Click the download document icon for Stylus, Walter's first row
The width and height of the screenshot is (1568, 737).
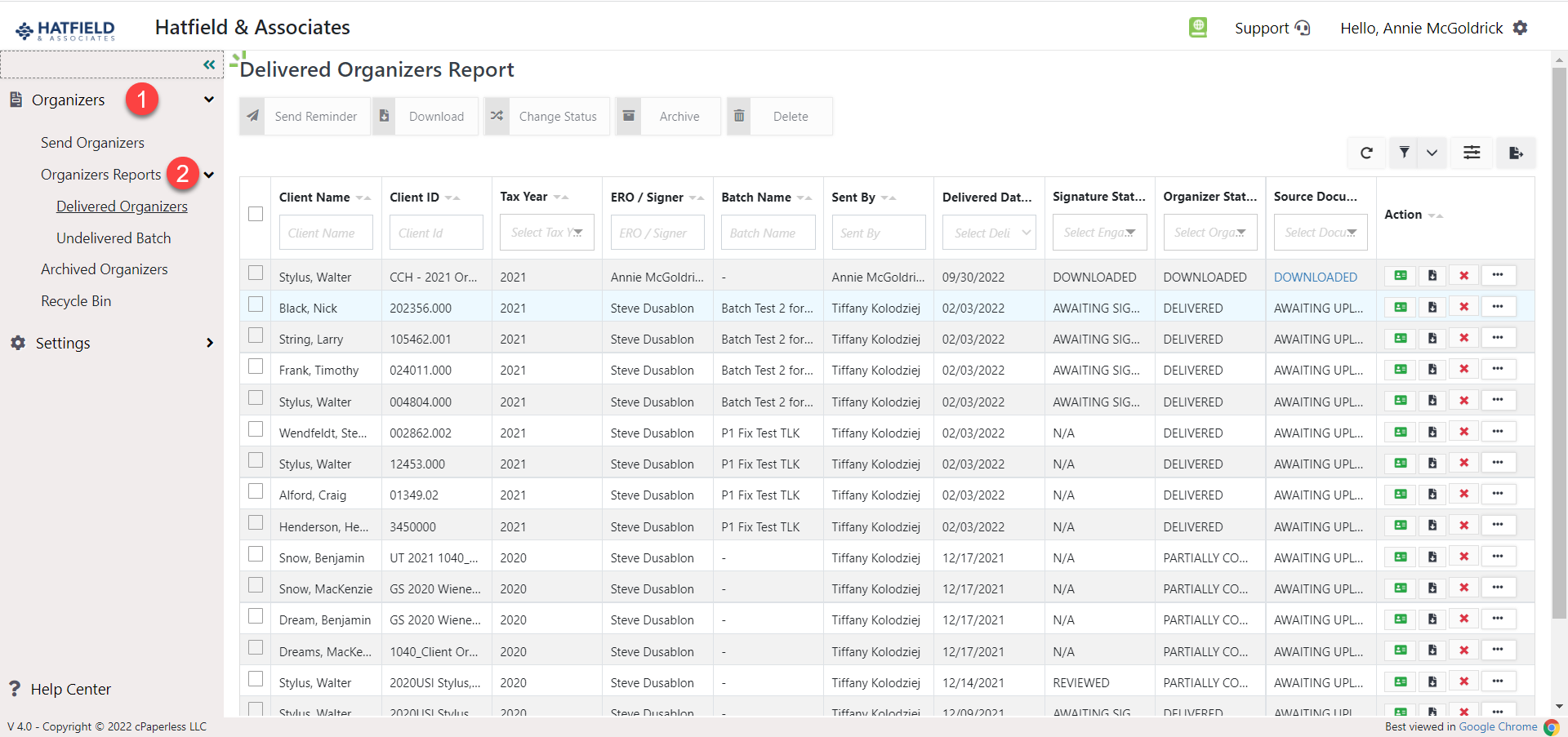[x=1432, y=276]
